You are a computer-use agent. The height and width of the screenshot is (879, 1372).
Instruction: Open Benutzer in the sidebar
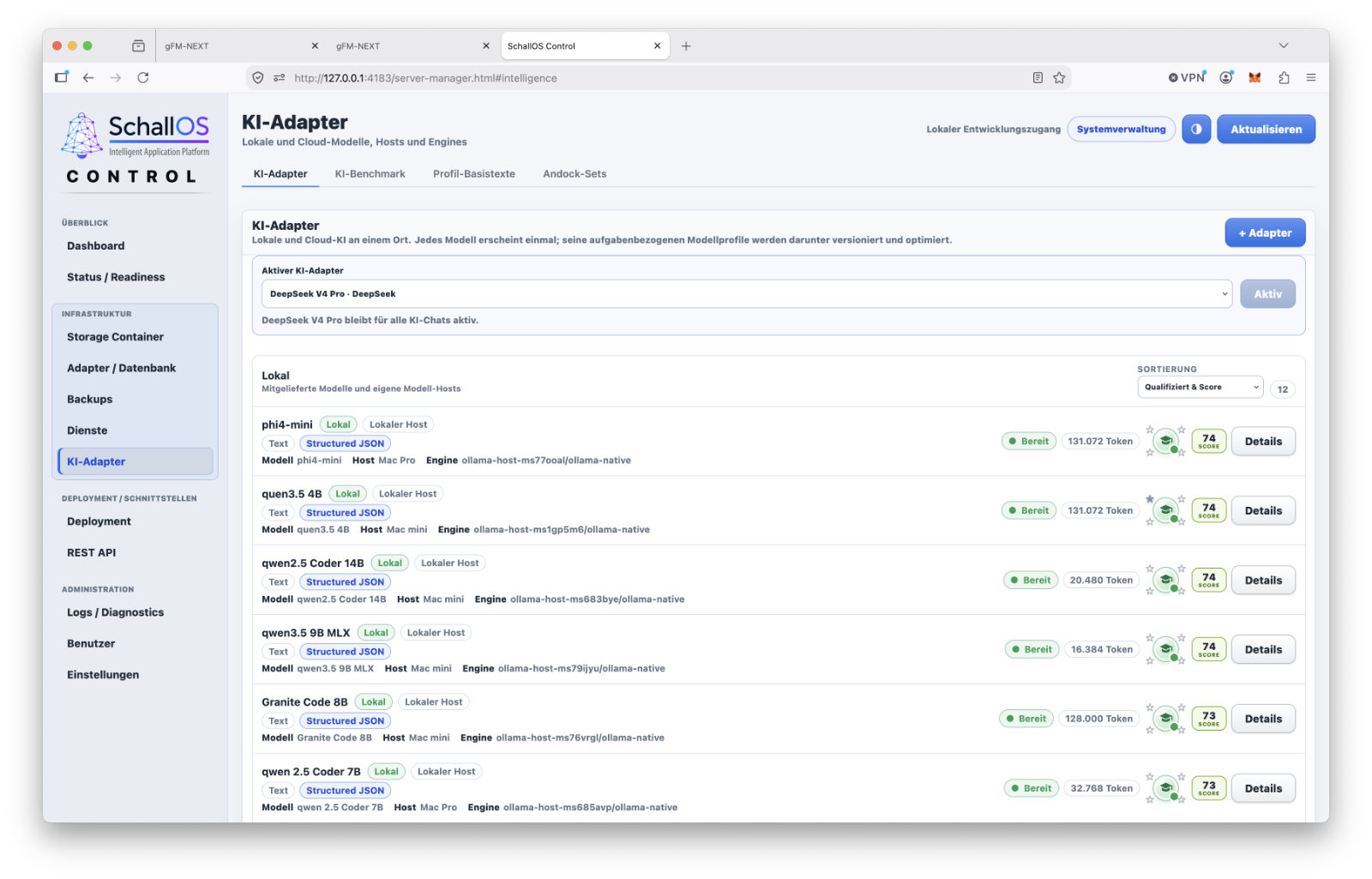[x=91, y=643]
